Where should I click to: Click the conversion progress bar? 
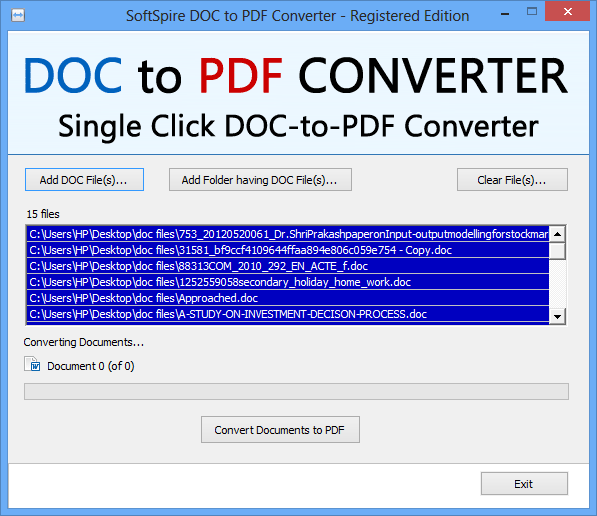click(296, 391)
